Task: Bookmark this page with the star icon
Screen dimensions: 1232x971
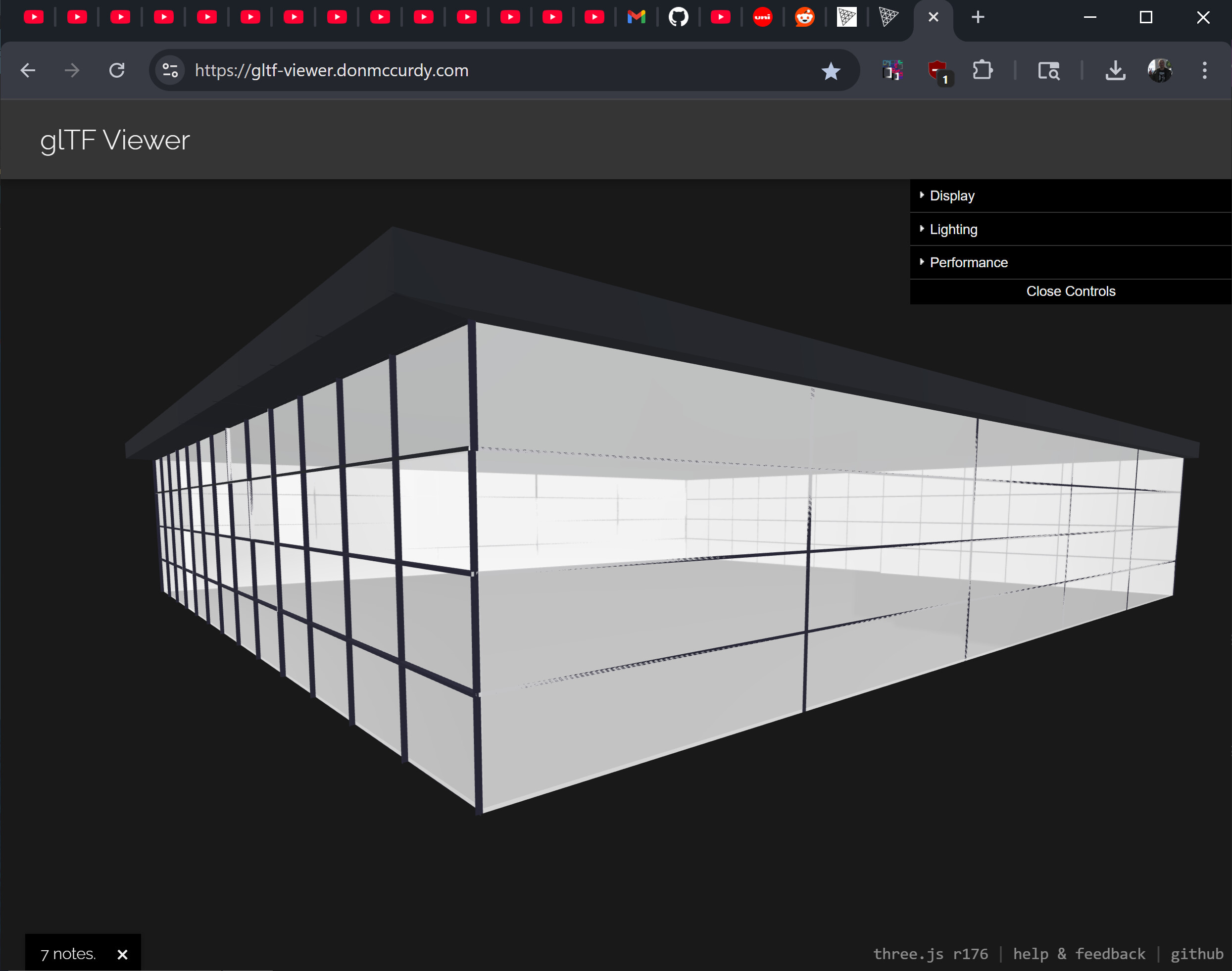Action: [831, 71]
